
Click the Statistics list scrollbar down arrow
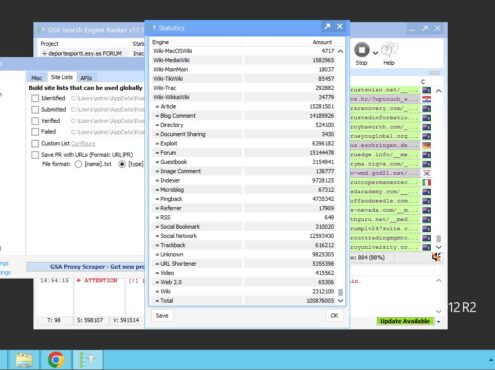pyautogui.click(x=340, y=300)
